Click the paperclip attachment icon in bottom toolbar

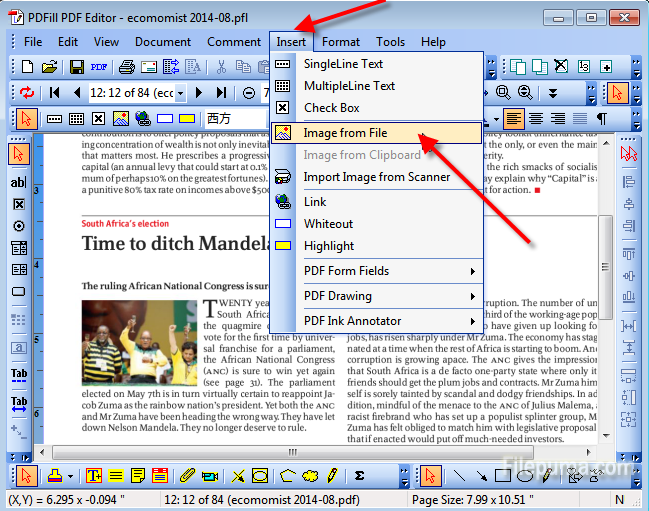[187, 475]
